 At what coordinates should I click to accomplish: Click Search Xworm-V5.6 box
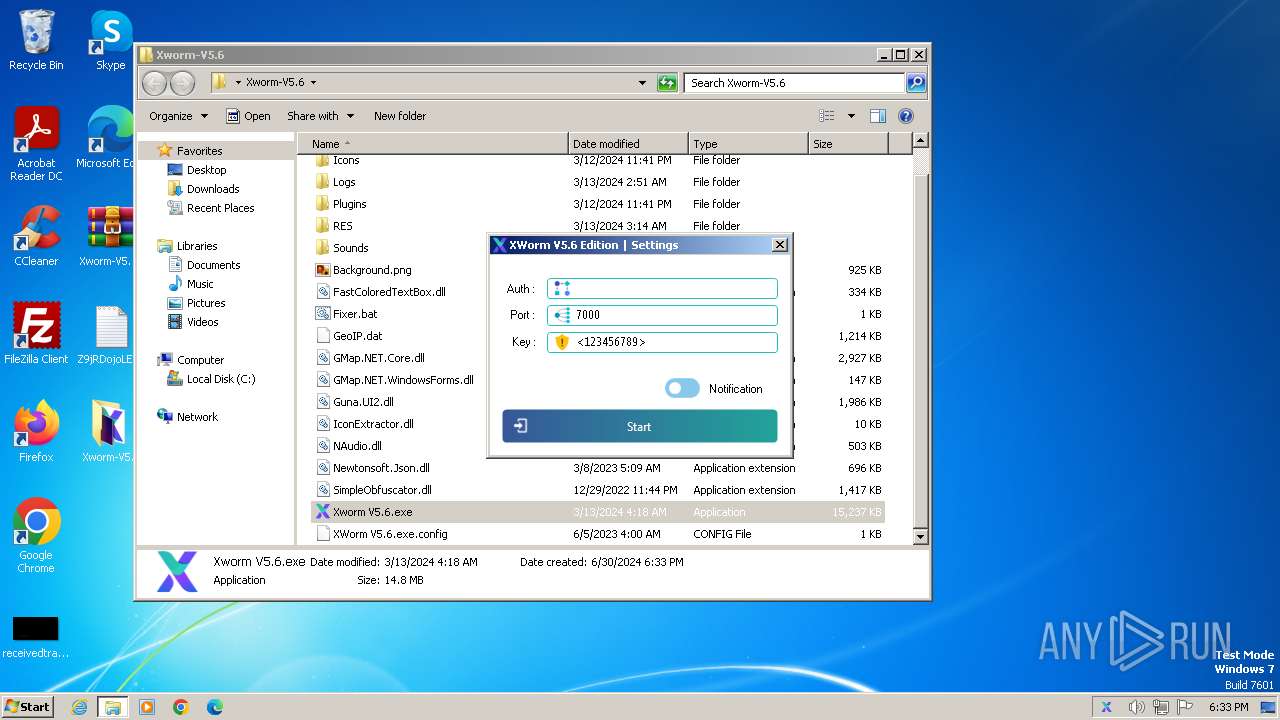point(795,83)
